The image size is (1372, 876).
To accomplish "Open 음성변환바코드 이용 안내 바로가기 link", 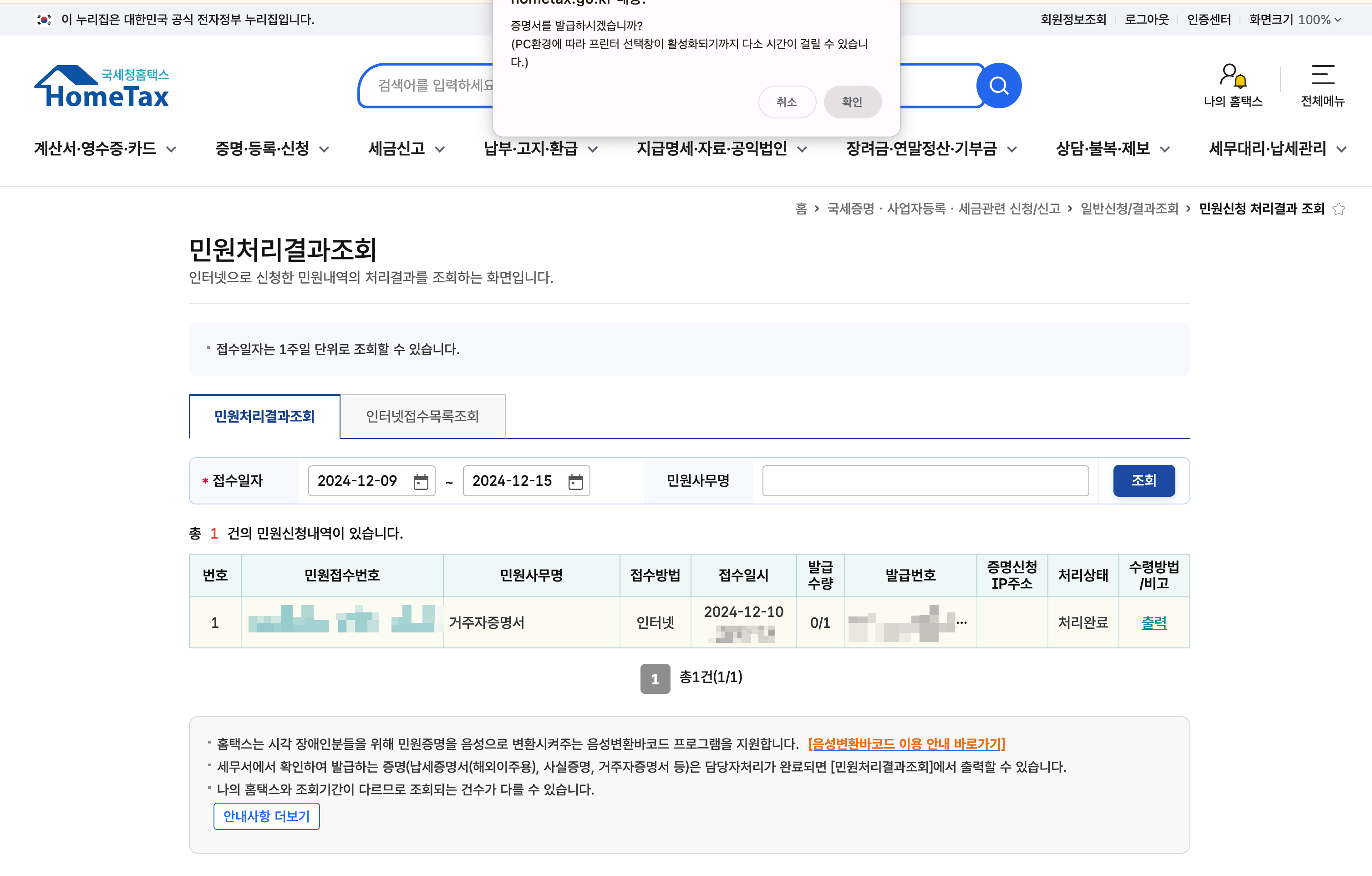I will coord(906,744).
